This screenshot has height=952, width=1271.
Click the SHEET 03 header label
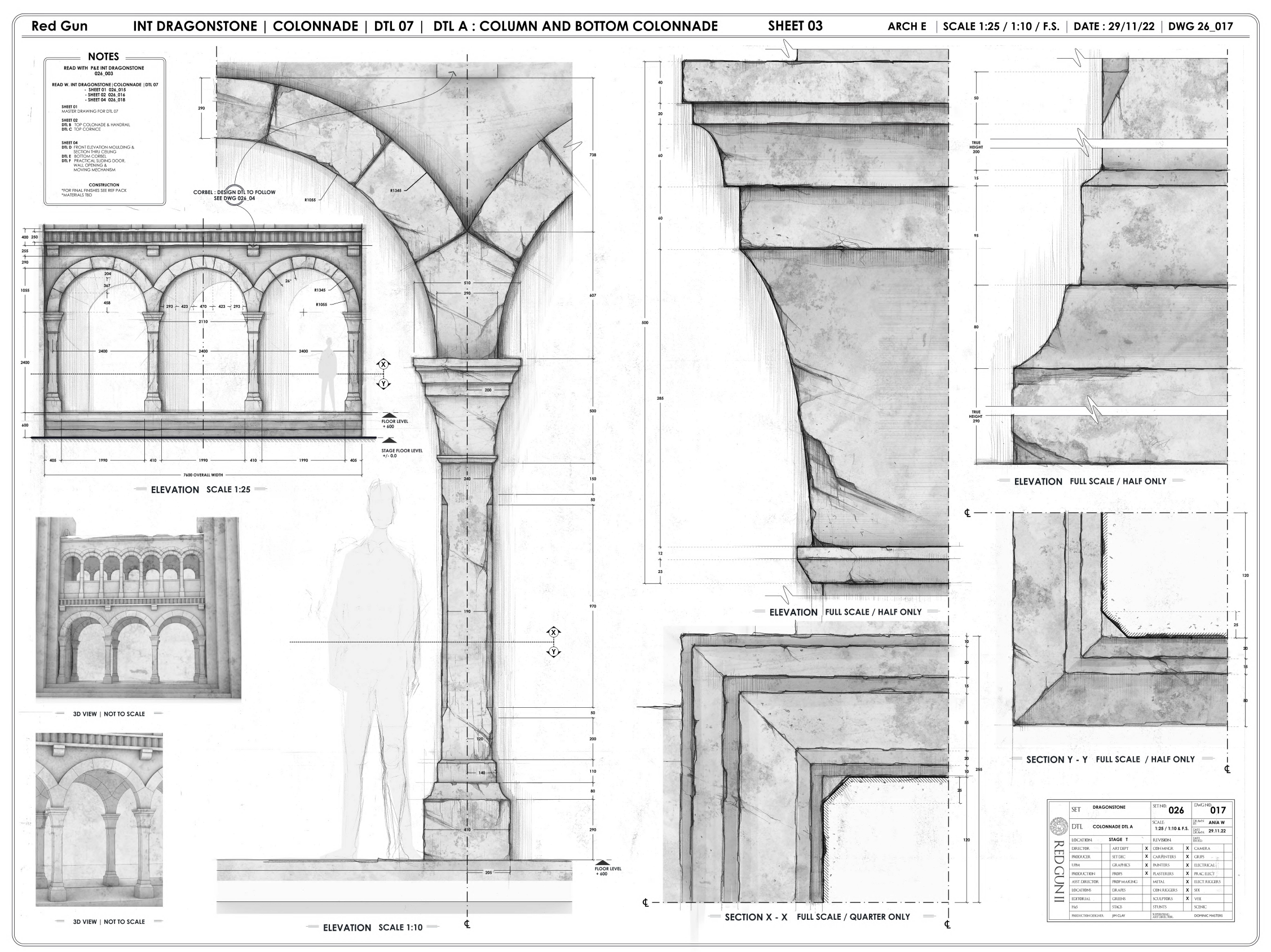[x=795, y=26]
